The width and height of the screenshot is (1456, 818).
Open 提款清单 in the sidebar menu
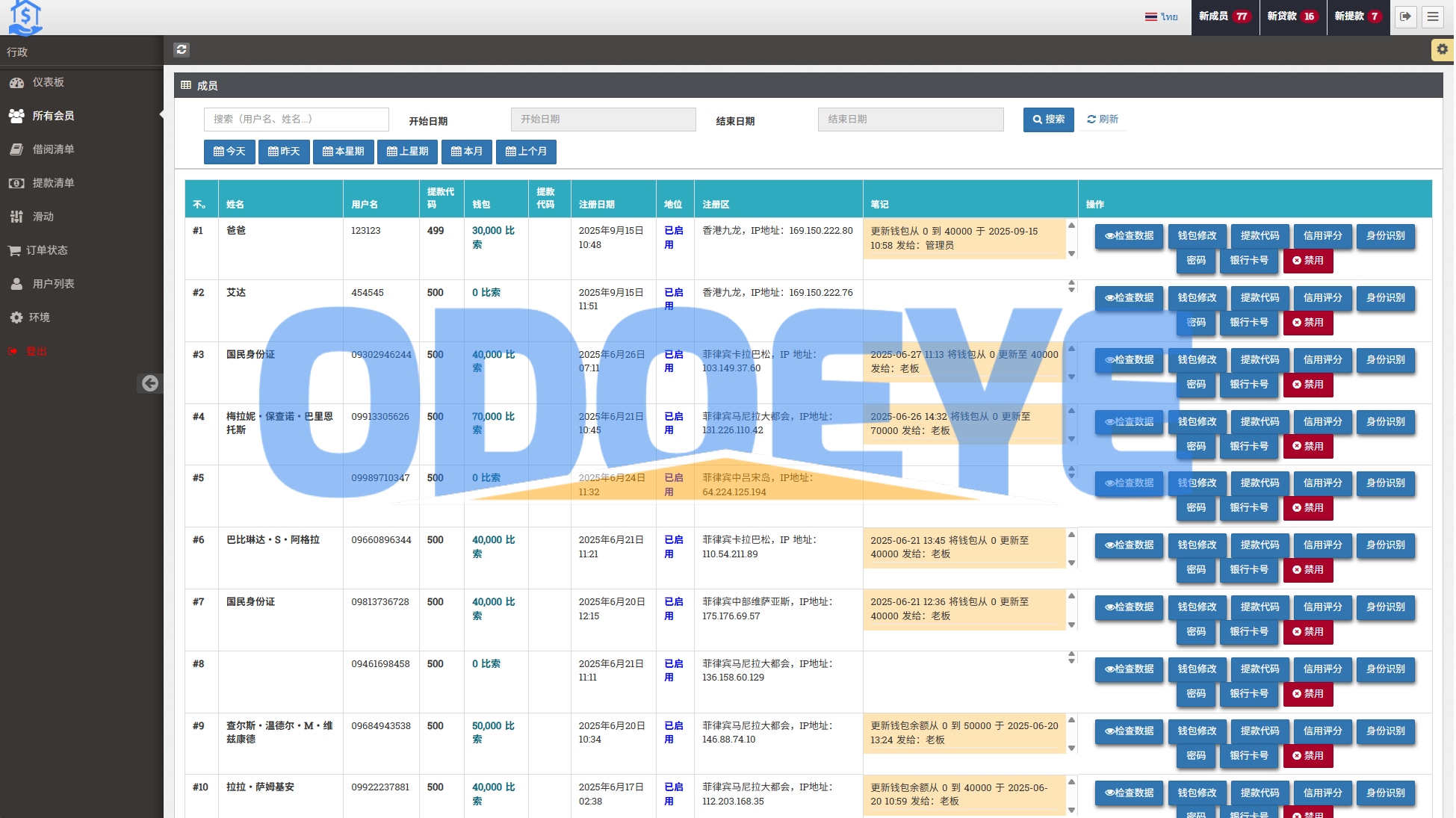tap(52, 183)
